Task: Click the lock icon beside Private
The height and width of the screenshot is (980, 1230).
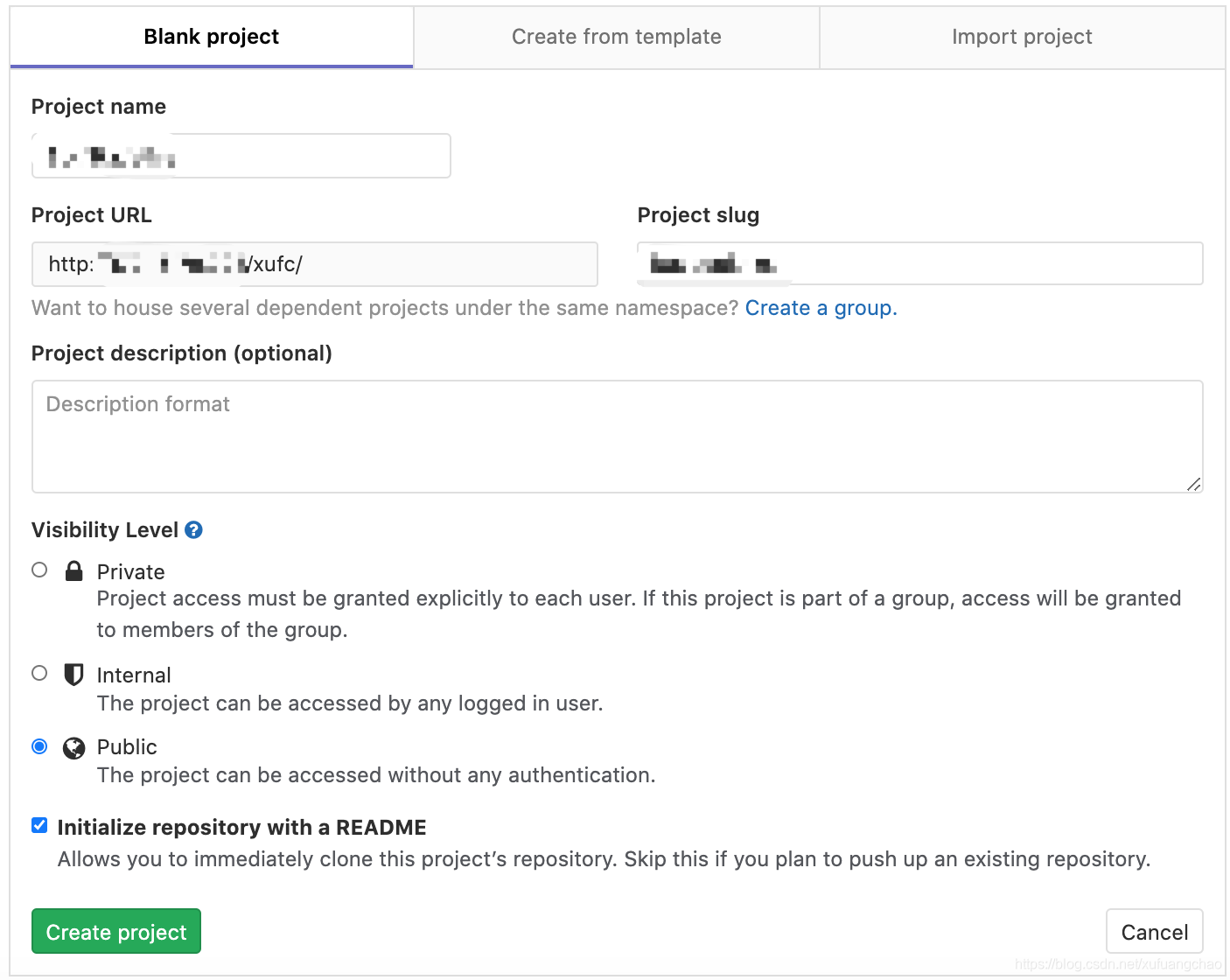Action: point(74,571)
